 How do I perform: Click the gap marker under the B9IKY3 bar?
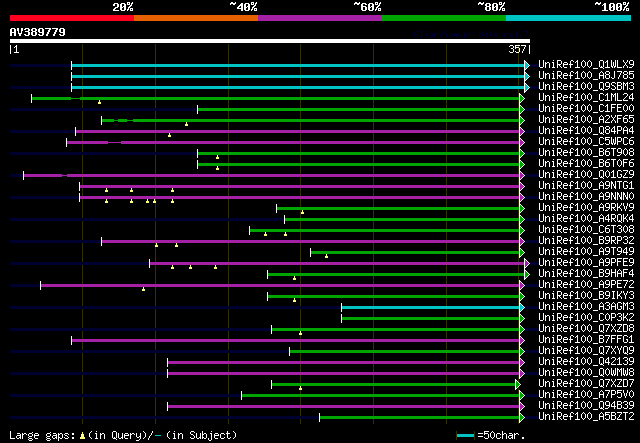point(294,301)
